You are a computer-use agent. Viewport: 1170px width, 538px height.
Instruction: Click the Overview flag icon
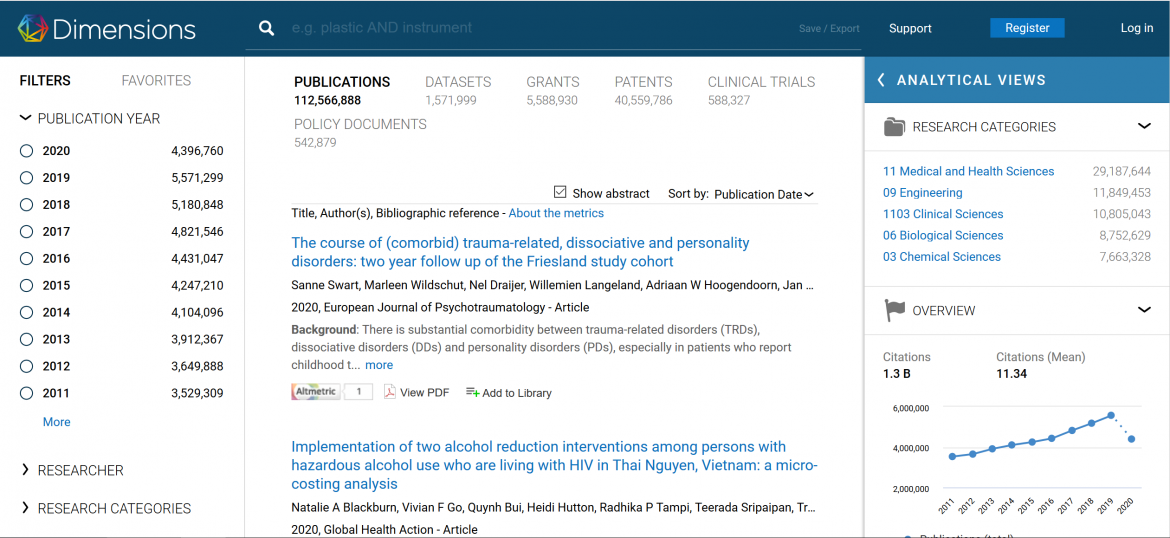pyautogui.click(x=894, y=311)
